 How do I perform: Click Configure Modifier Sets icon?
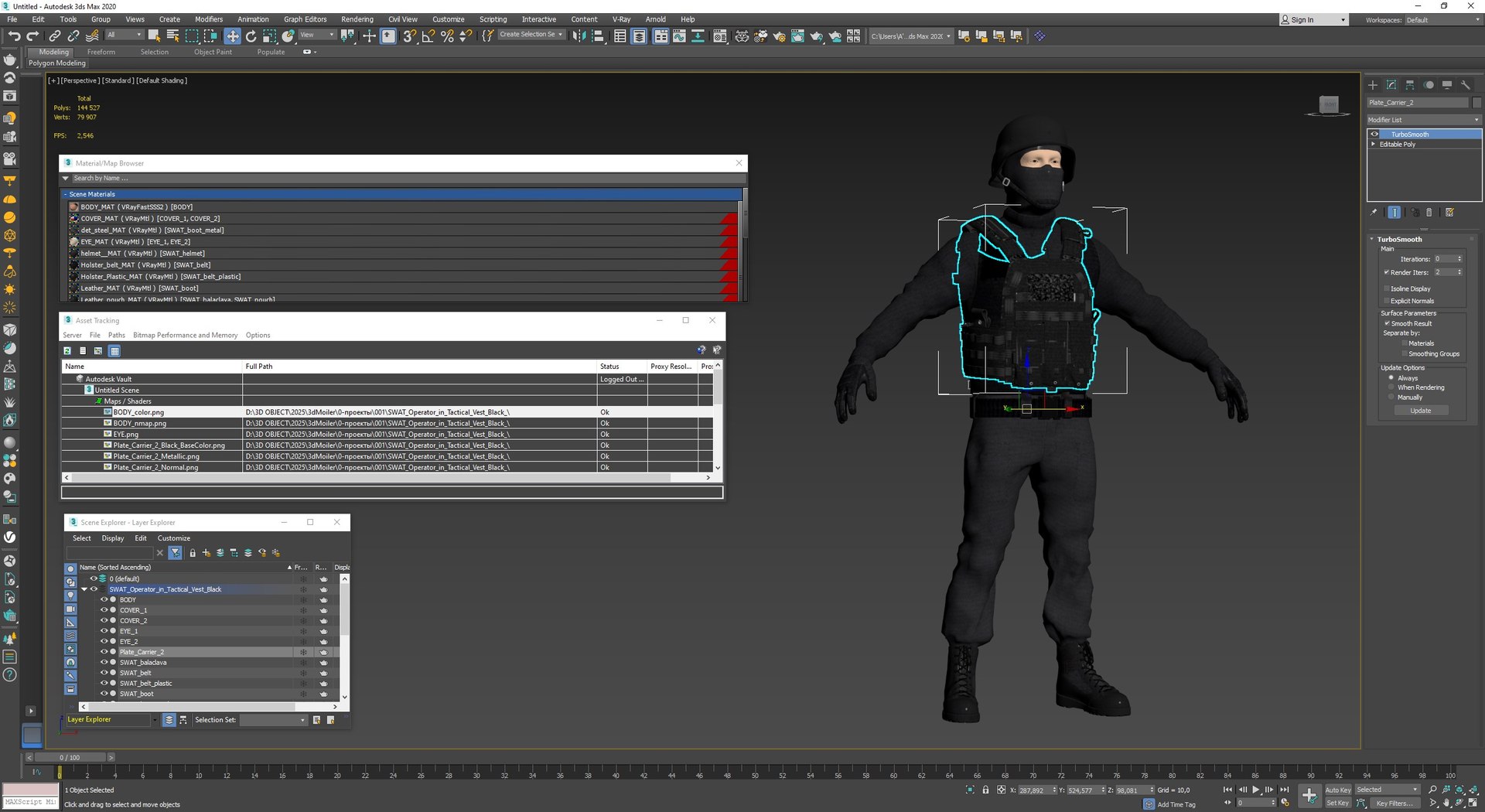coord(1449,212)
